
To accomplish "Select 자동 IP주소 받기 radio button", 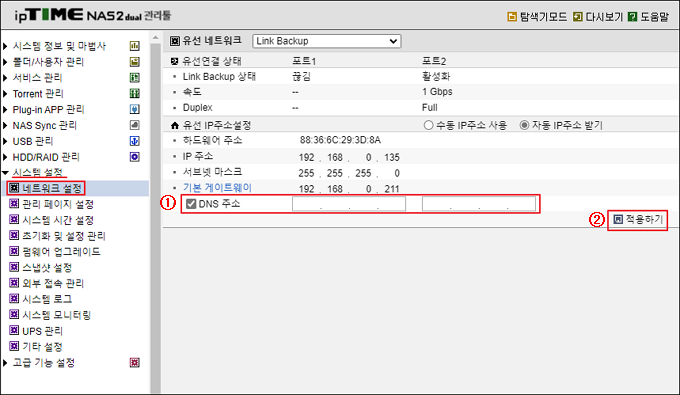I will 524,125.
